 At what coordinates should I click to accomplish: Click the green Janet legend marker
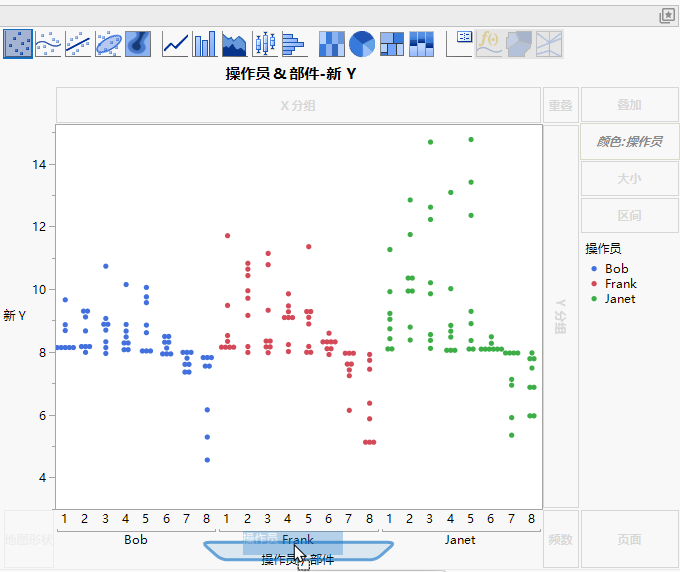coord(594,298)
